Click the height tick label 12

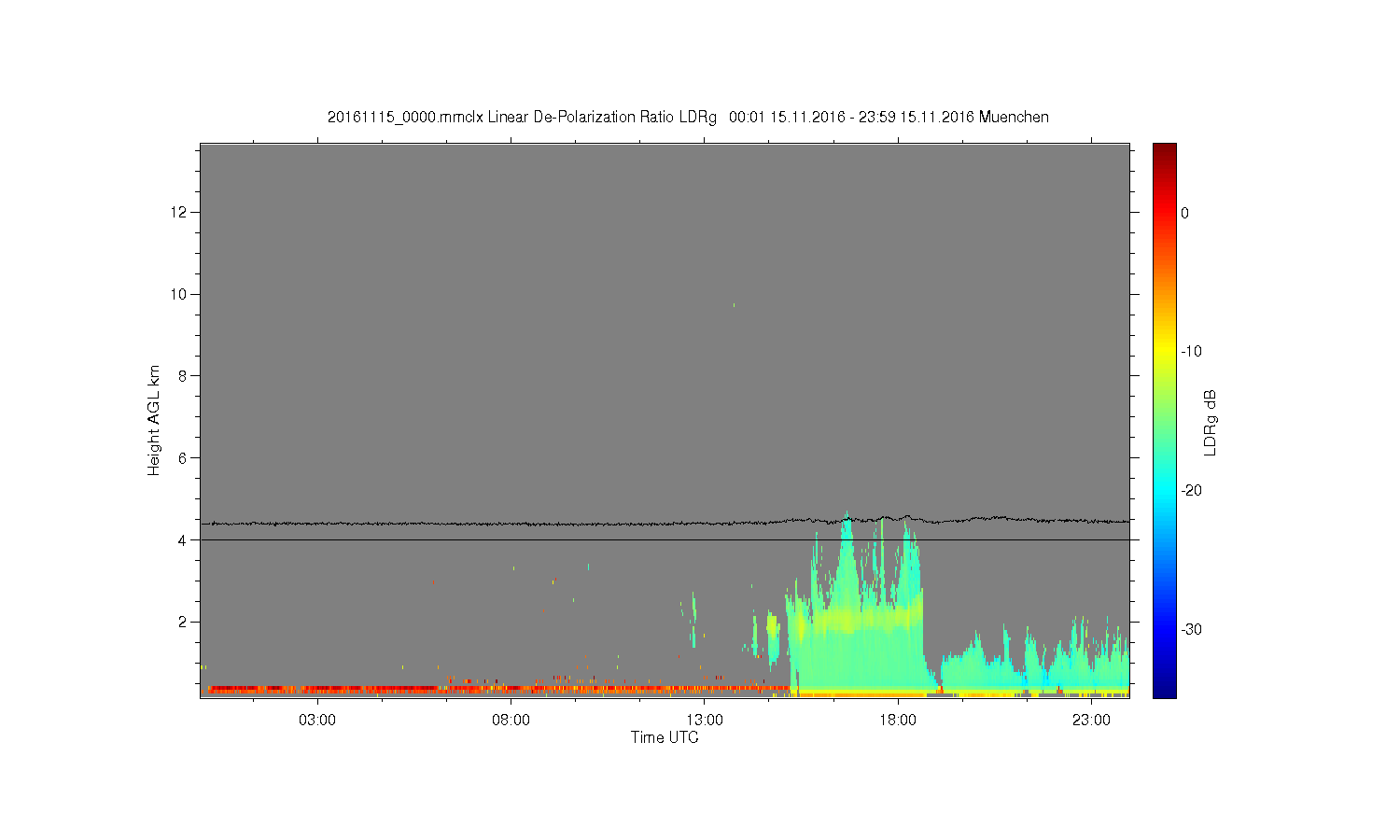point(180,213)
